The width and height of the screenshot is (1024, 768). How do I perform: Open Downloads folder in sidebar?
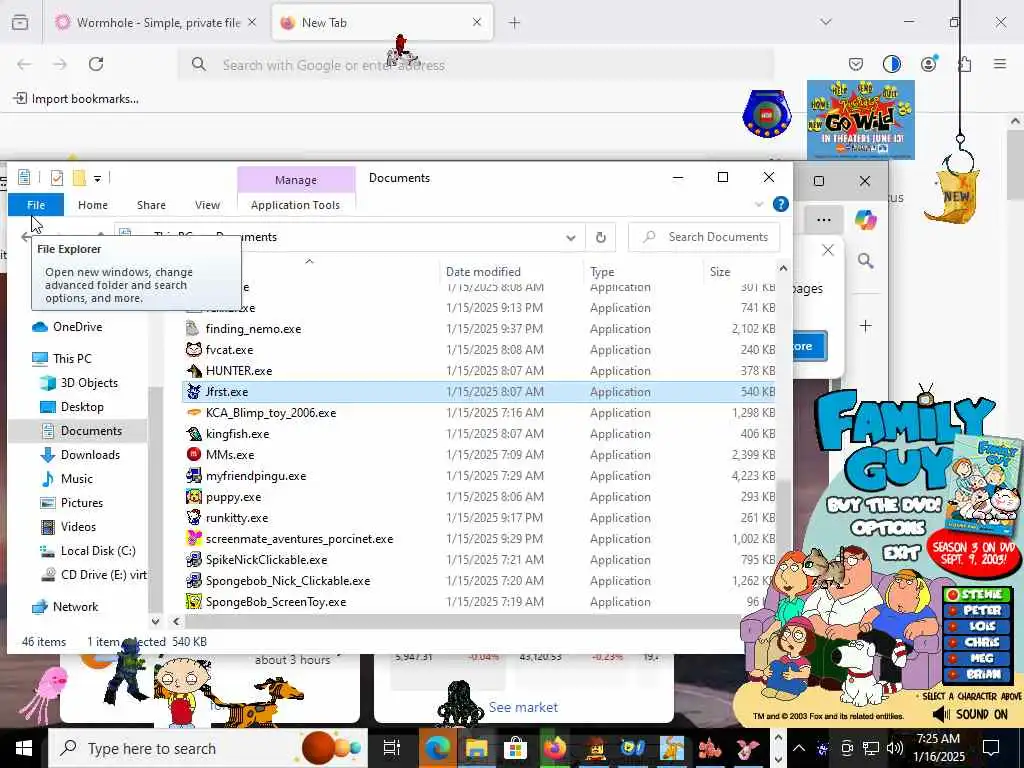coord(90,455)
